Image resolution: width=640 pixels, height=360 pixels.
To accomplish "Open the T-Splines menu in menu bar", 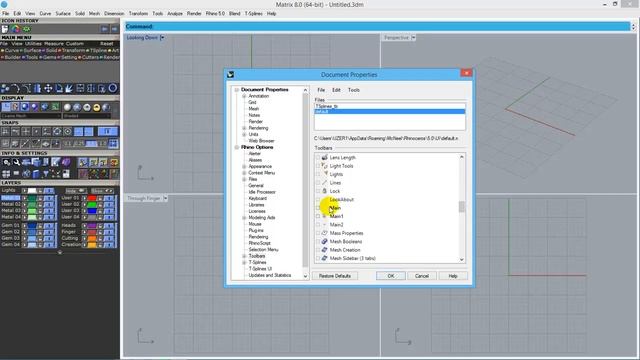I will 253,13.
